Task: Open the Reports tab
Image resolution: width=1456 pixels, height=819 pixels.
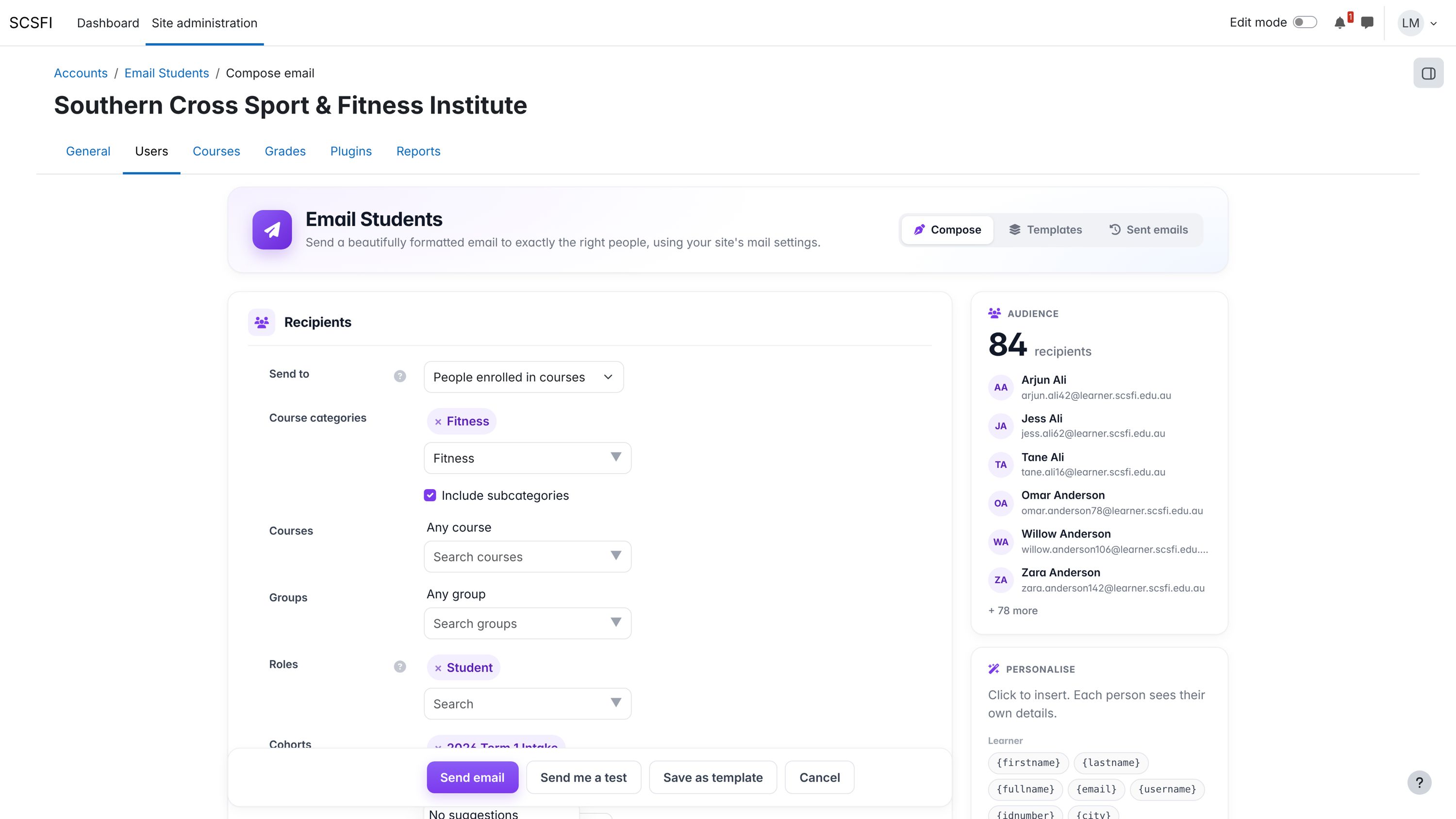Action: click(x=418, y=151)
